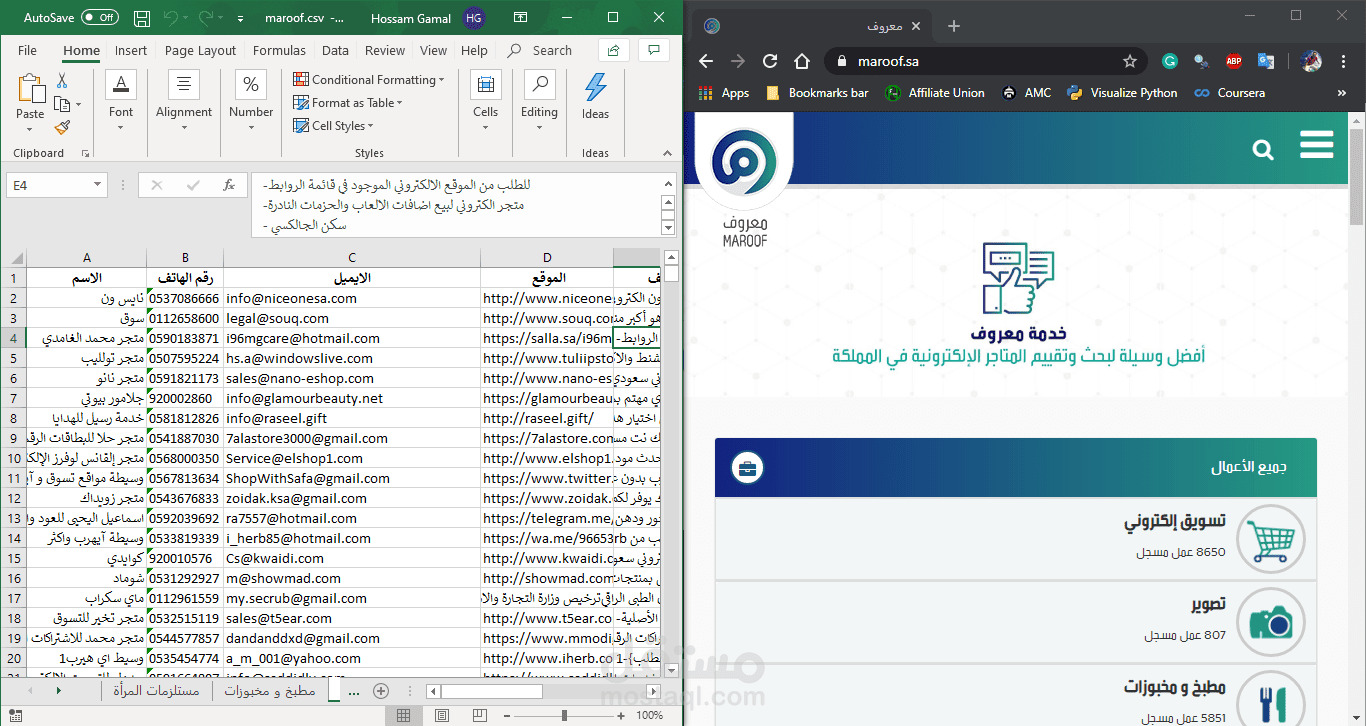Click the Insert Function fx icon
The image size is (1366, 726).
tap(229, 185)
